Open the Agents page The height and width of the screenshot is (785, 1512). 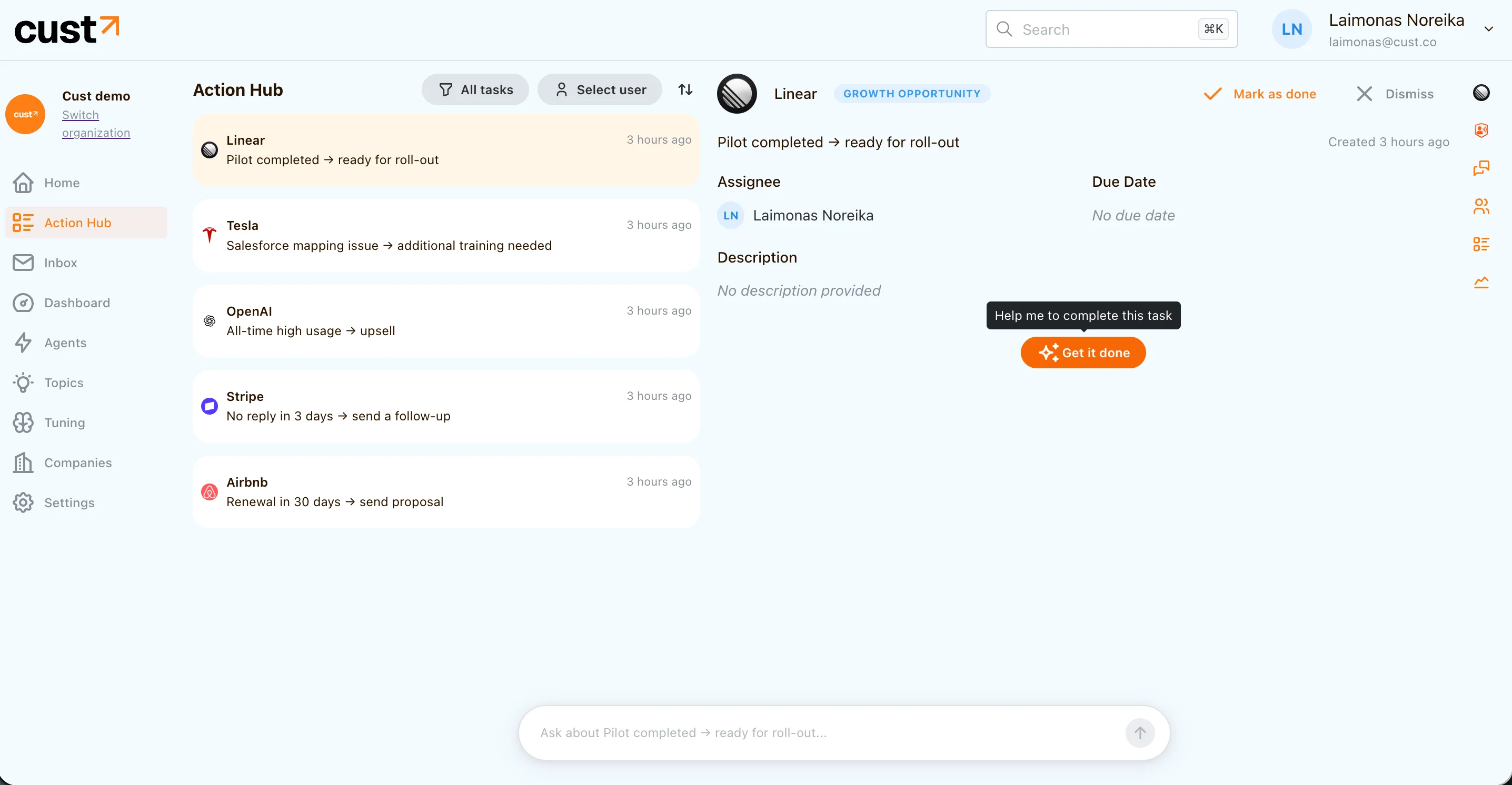point(86,343)
